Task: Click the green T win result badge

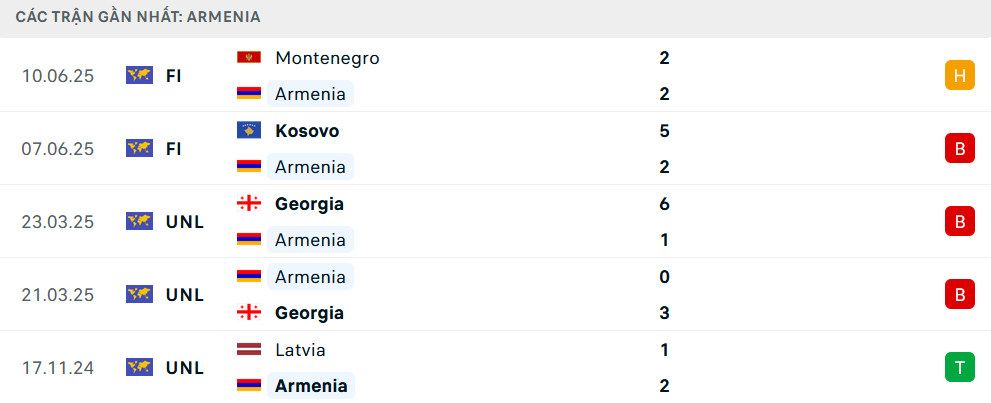Action: coord(959,367)
